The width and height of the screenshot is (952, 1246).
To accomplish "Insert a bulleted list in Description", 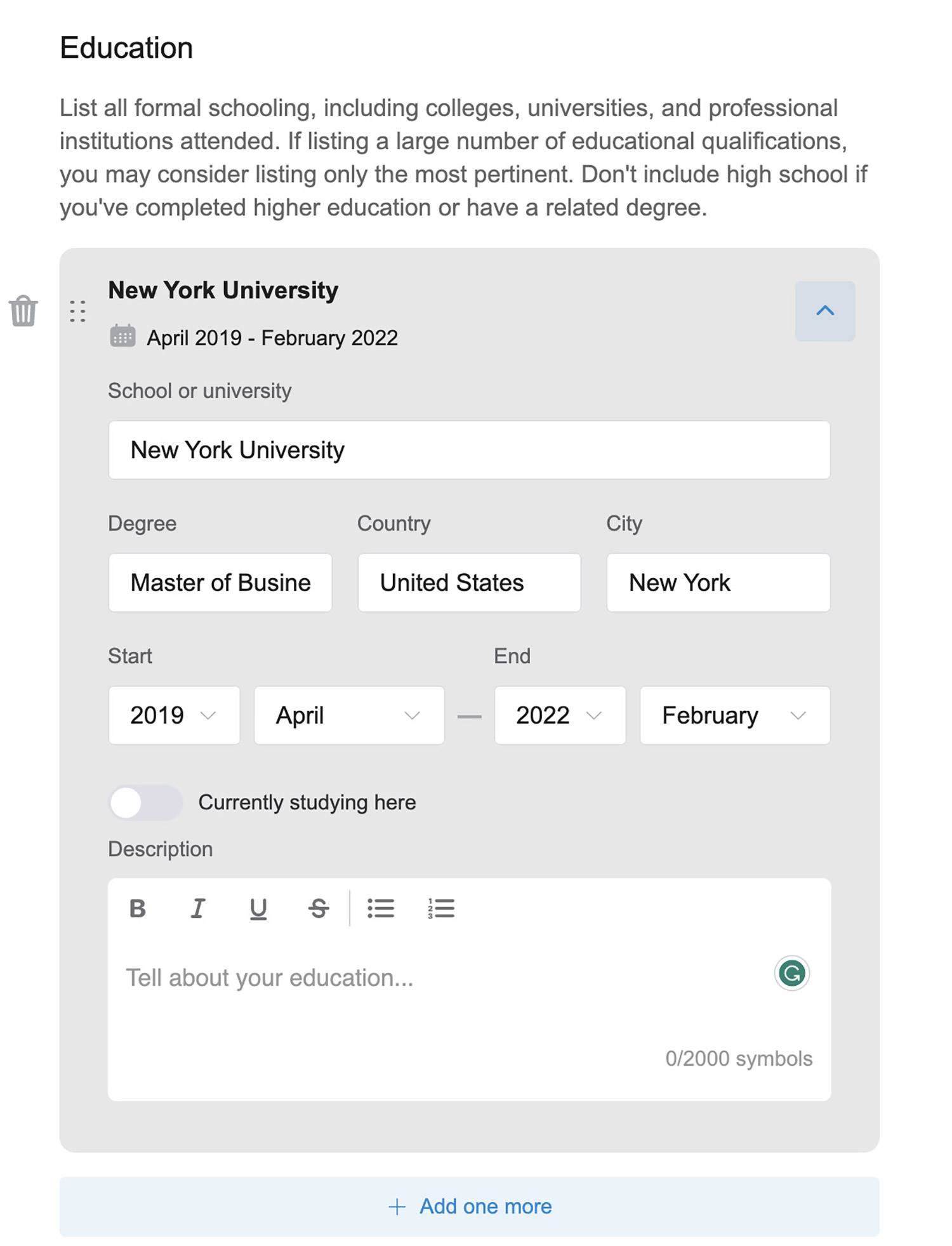I will (x=381, y=908).
